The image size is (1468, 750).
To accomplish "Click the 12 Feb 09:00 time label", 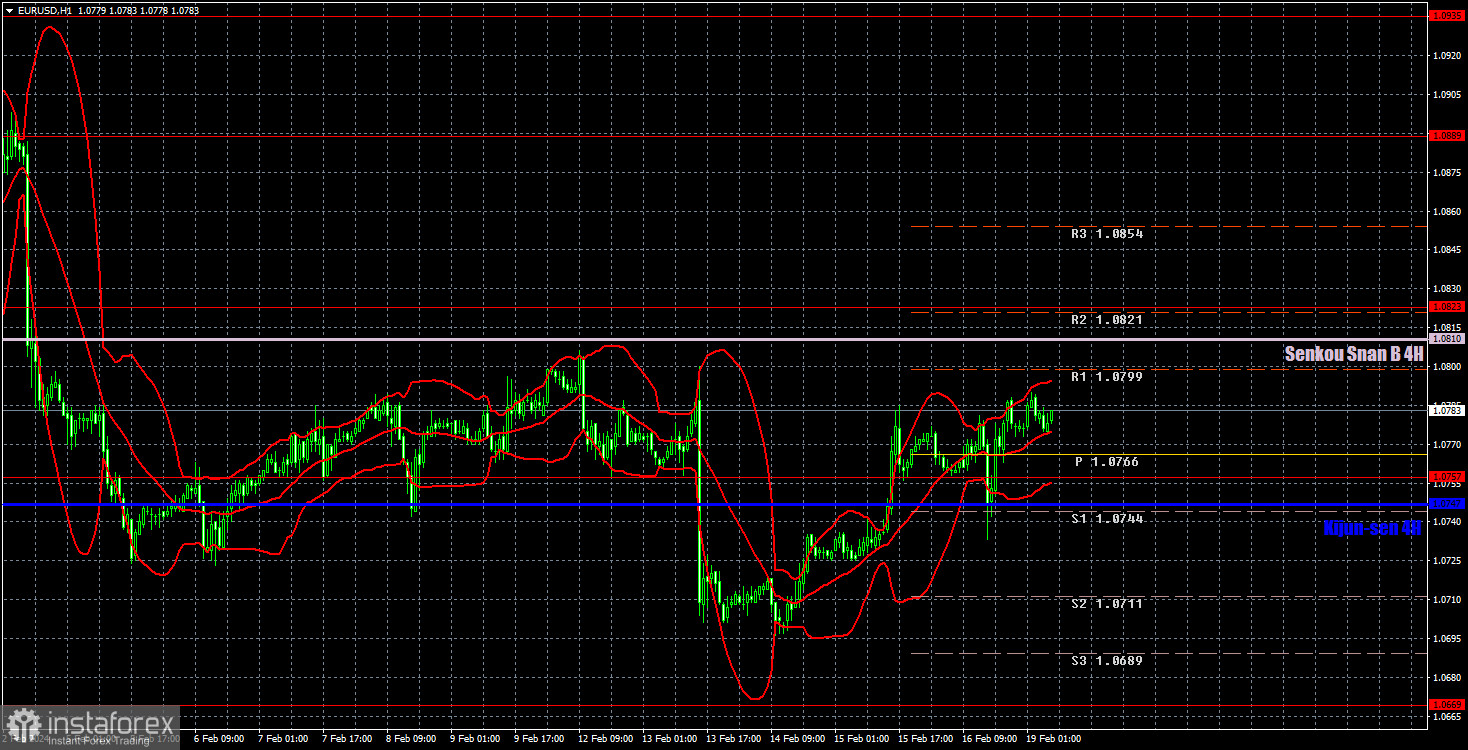I will (606, 739).
